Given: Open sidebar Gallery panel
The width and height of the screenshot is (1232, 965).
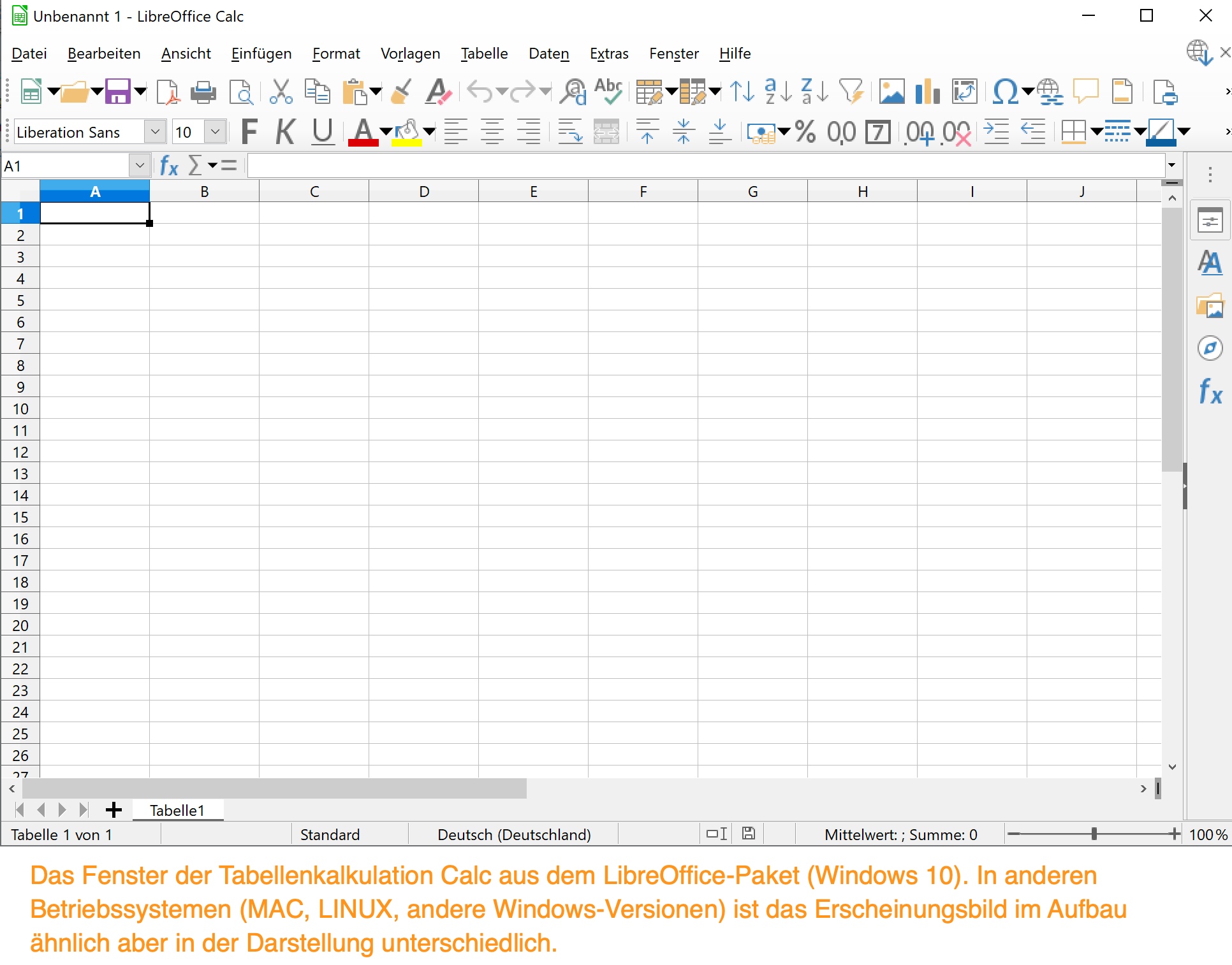Looking at the screenshot, I should tap(1210, 306).
